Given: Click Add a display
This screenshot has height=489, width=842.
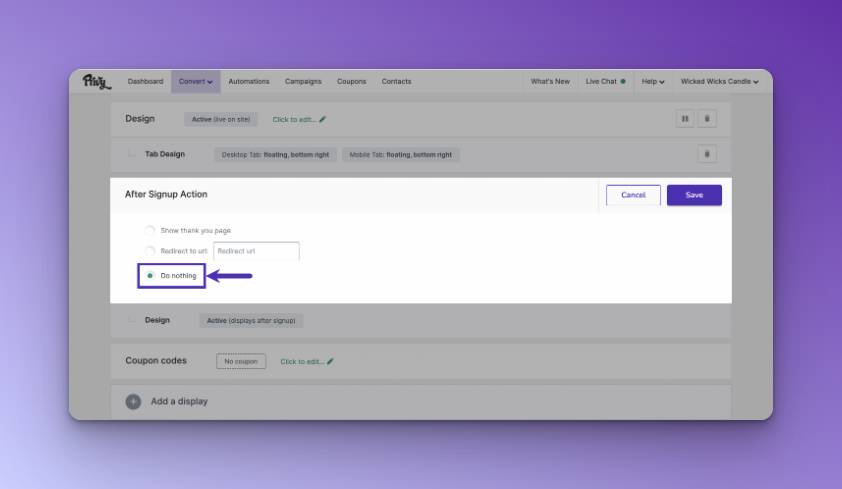Looking at the screenshot, I should [179, 402].
